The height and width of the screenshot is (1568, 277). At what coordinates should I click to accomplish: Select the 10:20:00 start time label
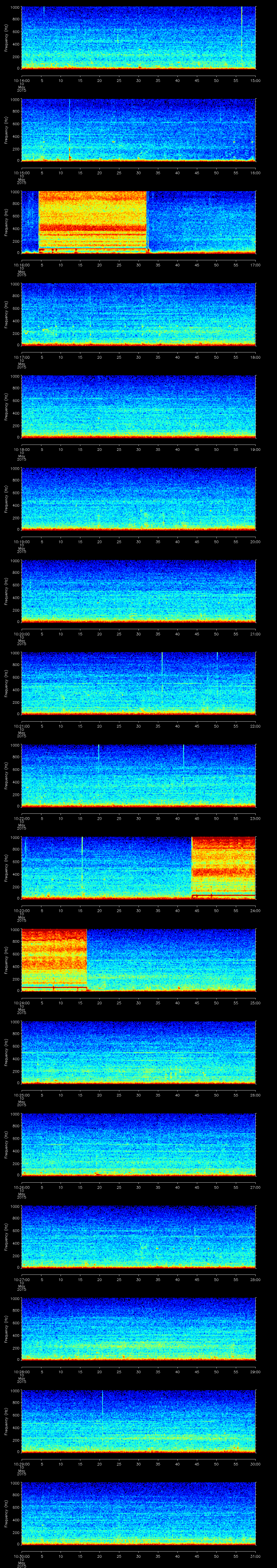tap(21, 634)
